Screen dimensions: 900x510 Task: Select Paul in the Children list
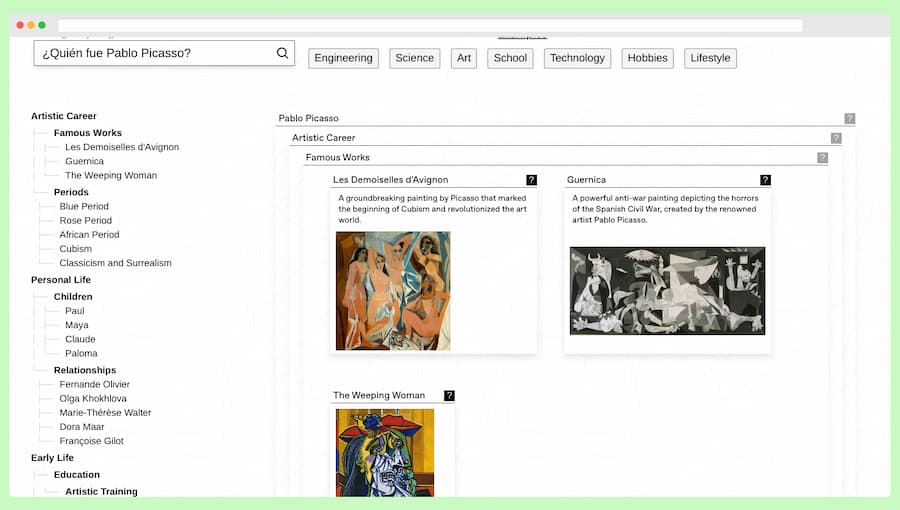[x=75, y=311]
